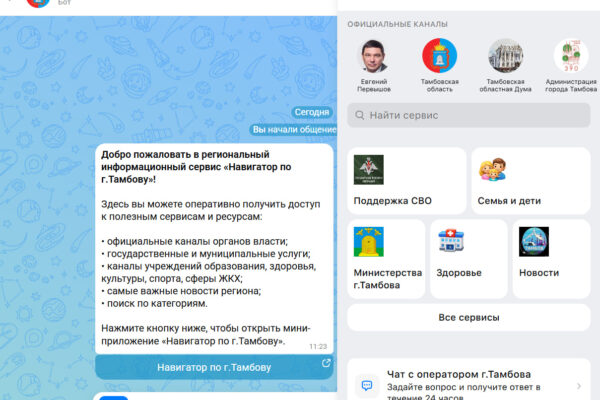The width and height of the screenshot is (600, 400).
Task: Click Администрация города Тамбова name text
Action: [x=571, y=85]
